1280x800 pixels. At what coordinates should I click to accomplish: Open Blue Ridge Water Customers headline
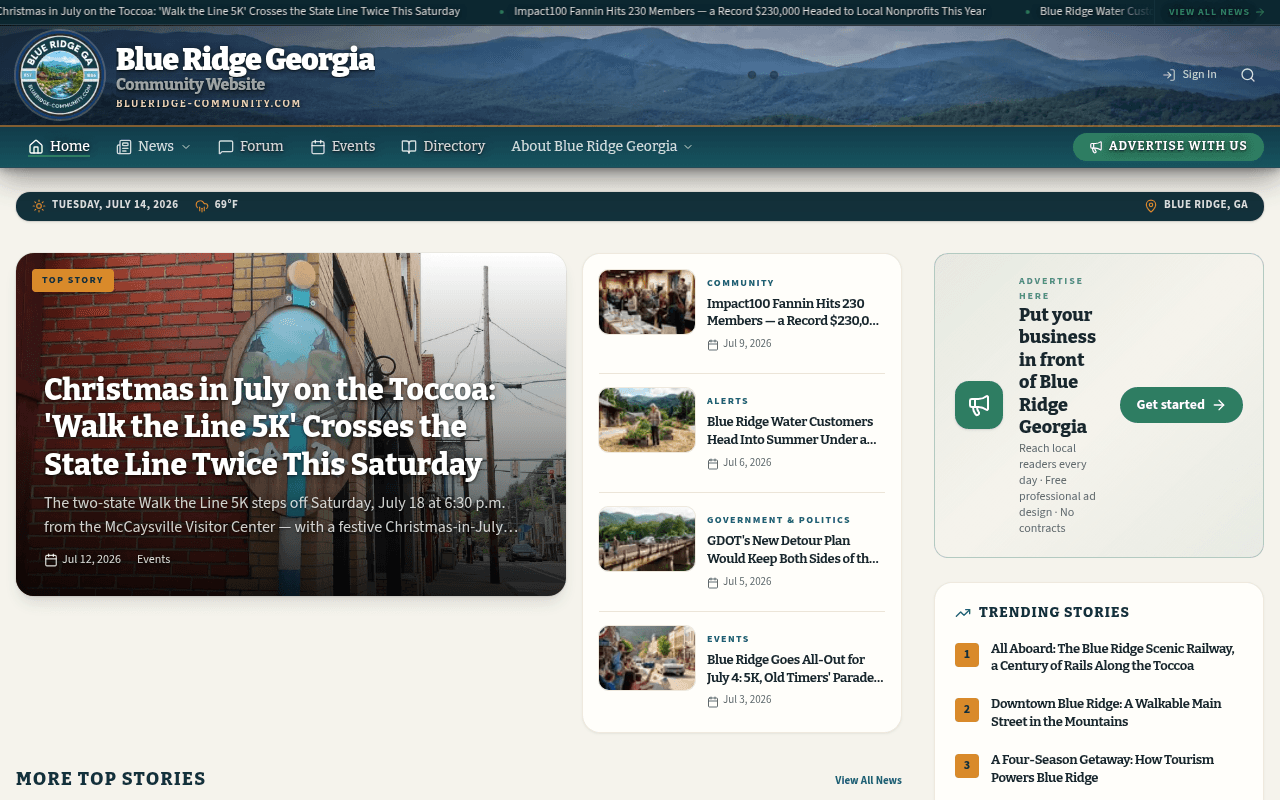pos(791,430)
